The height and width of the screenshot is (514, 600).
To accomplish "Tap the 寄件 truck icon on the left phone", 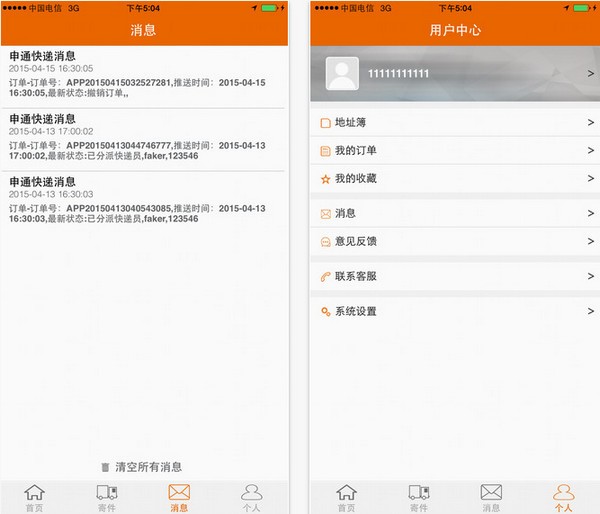I will click(107, 492).
